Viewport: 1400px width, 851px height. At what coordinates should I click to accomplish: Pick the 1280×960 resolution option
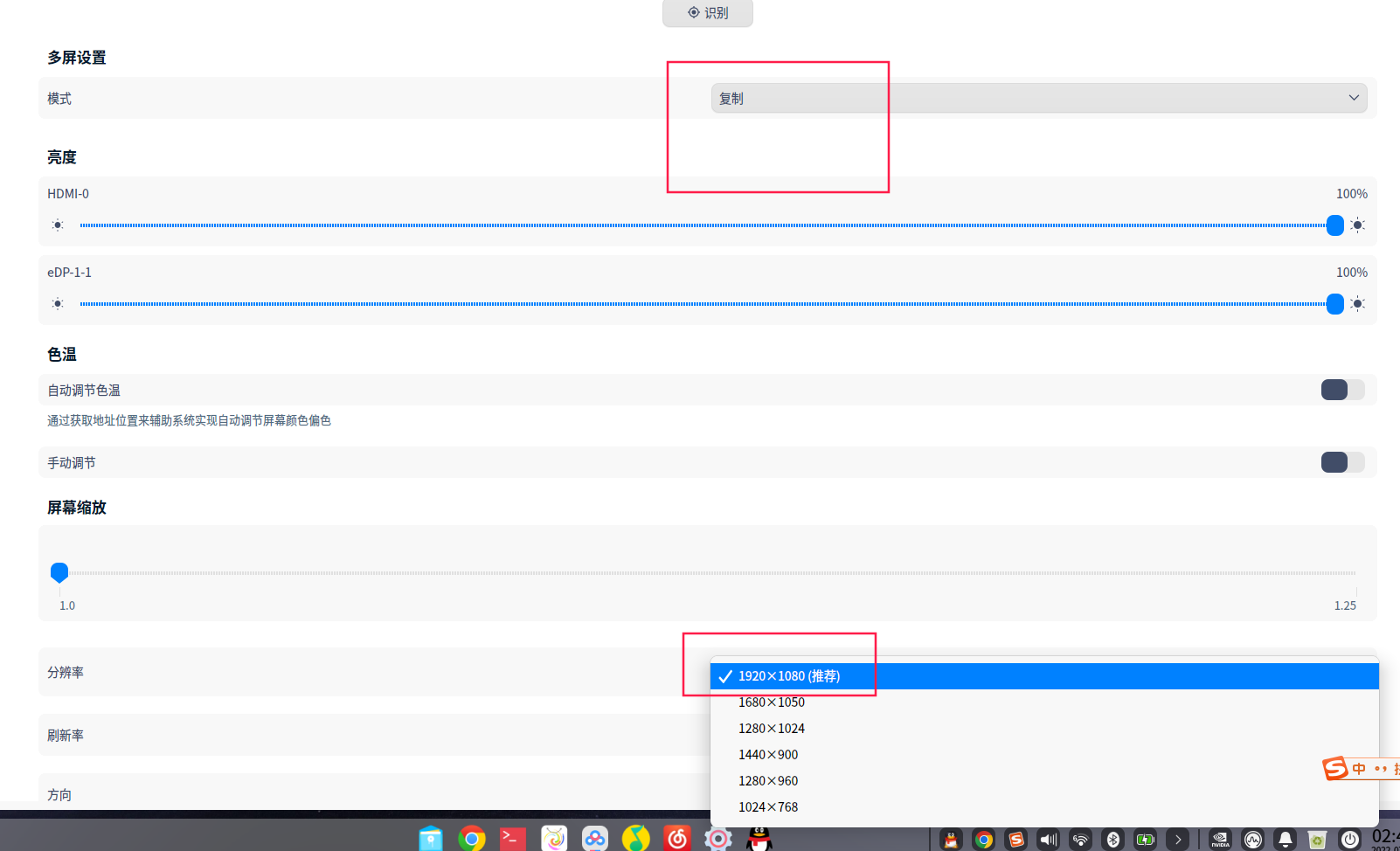pyautogui.click(x=1044, y=781)
